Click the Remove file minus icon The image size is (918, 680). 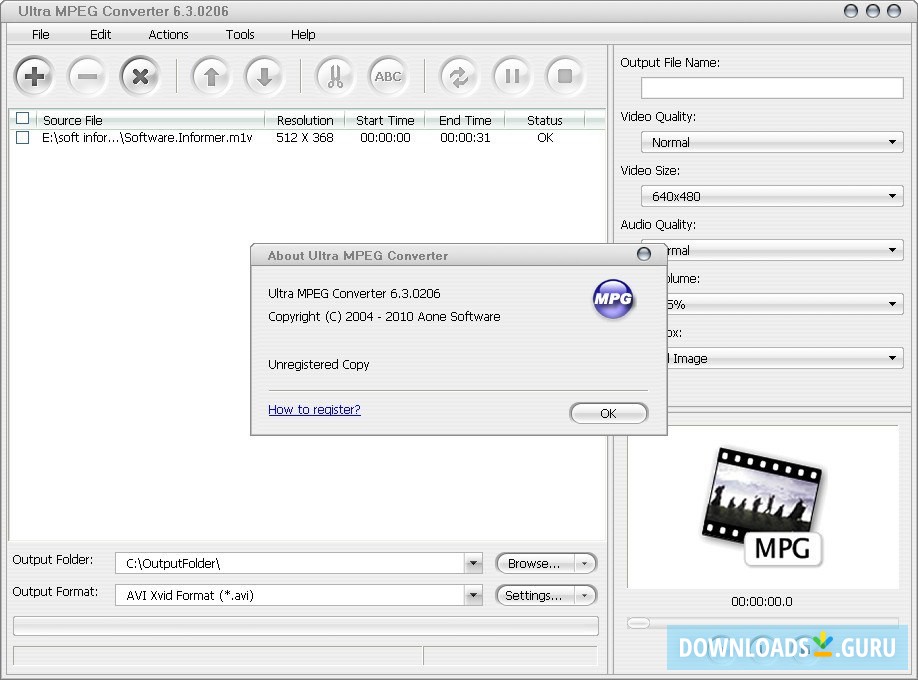(x=87, y=76)
